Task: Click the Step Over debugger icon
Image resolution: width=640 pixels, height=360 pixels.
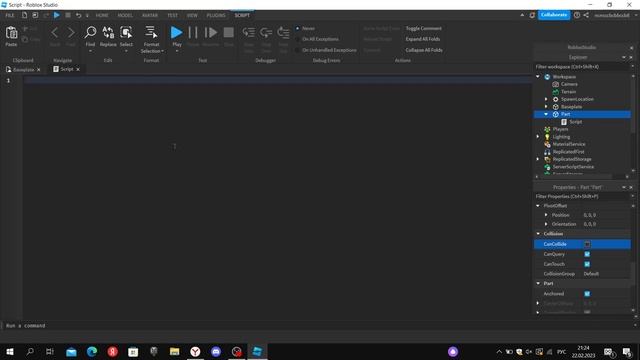Action: (x=266, y=32)
